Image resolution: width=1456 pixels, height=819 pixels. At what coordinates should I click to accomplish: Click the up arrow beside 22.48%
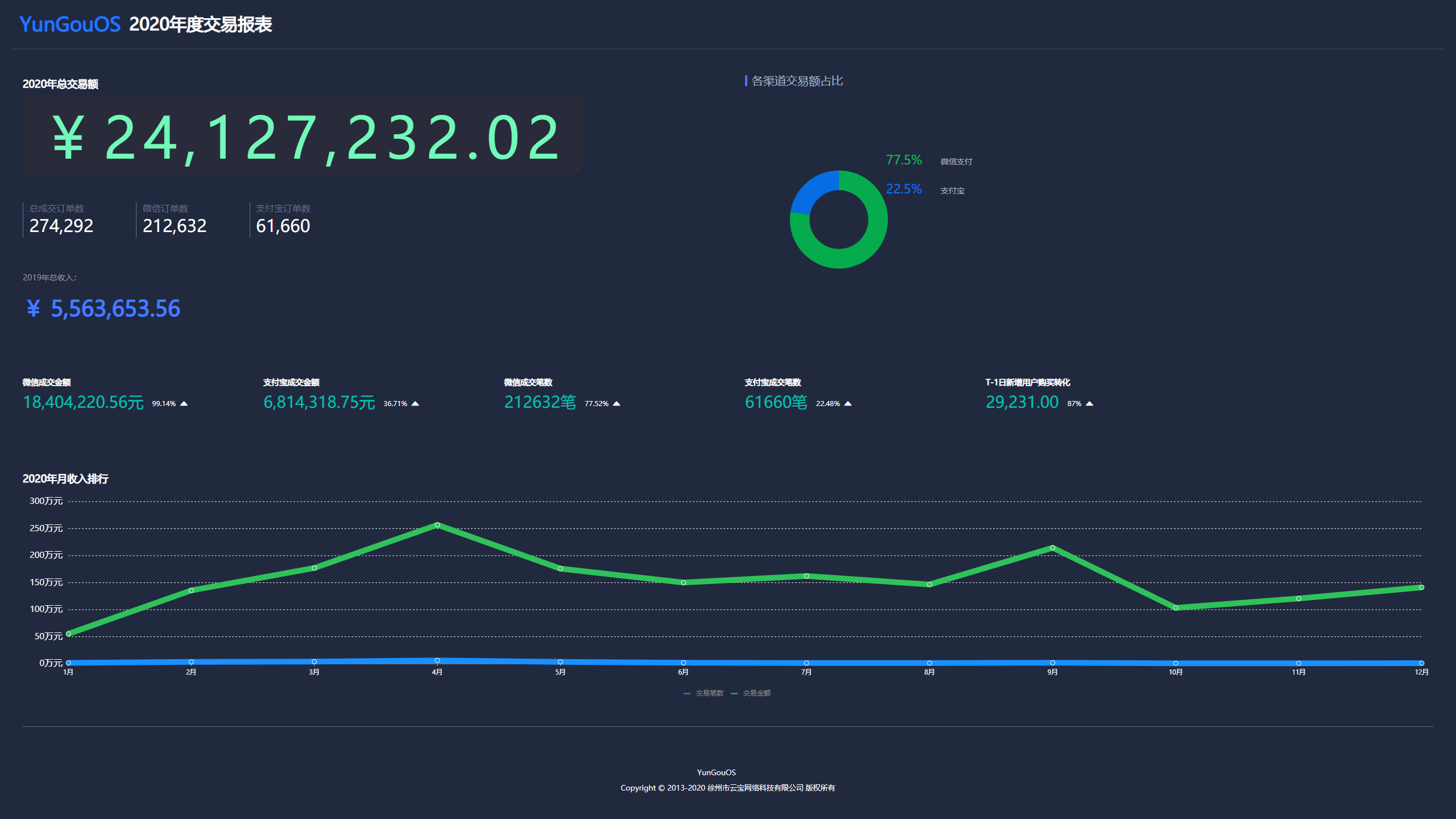tap(848, 404)
